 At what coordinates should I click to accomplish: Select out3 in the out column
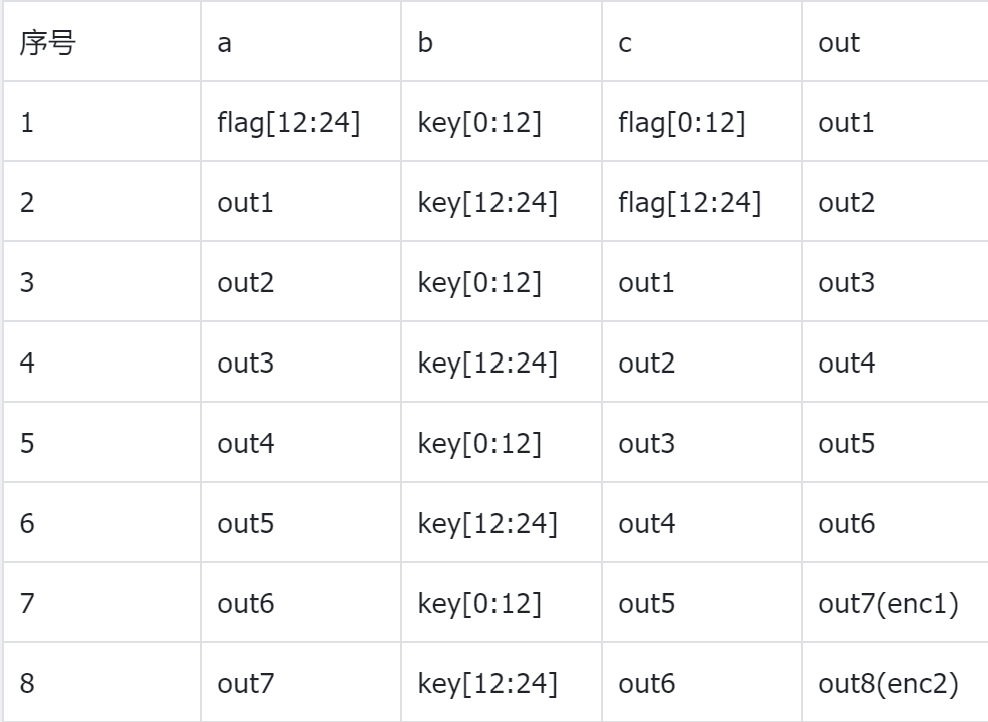point(845,284)
